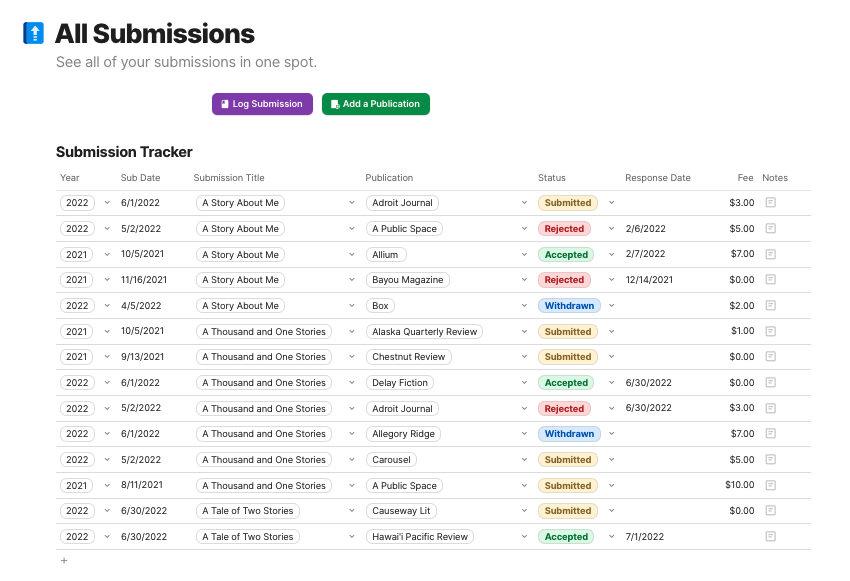Open notes icon for Adroit Journal $3.00 row

click(770, 203)
